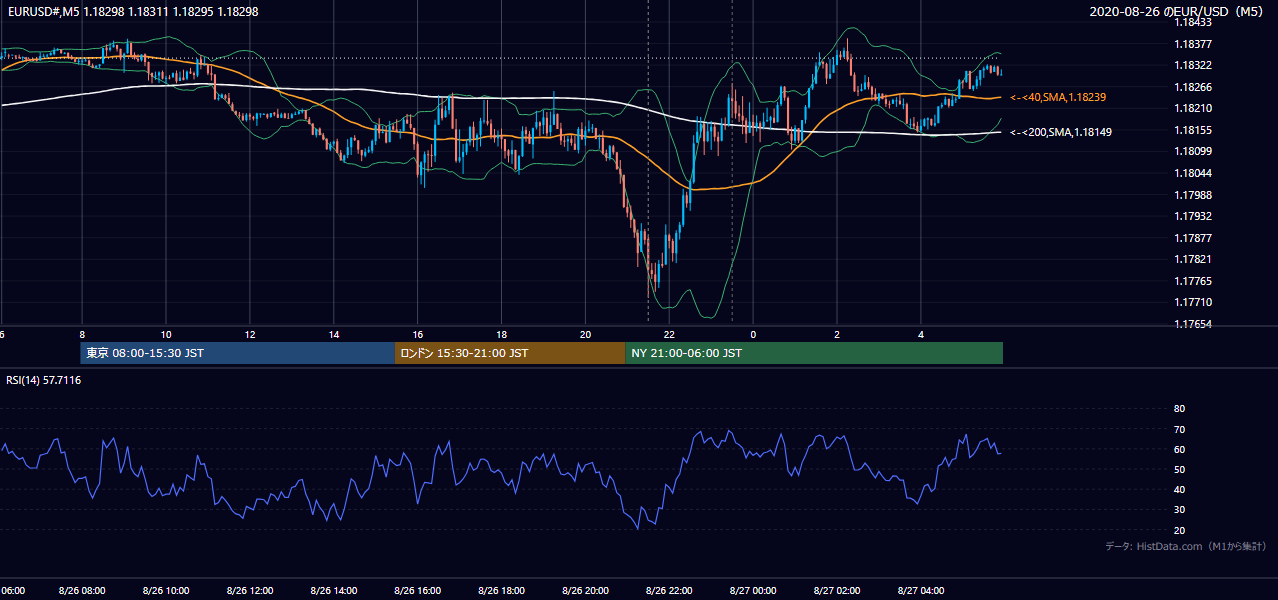Click price level 1.17821 on axis
This screenshot has height=600, width=1278.
tap(1193, 259)
